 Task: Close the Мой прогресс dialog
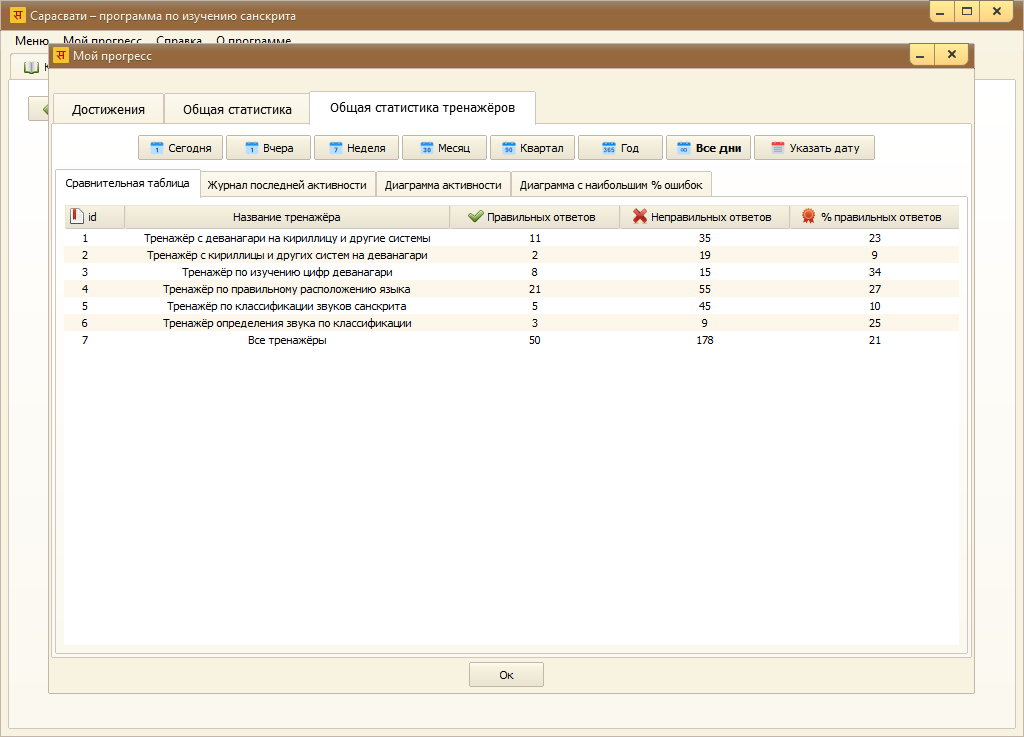(x=951, y=55)
